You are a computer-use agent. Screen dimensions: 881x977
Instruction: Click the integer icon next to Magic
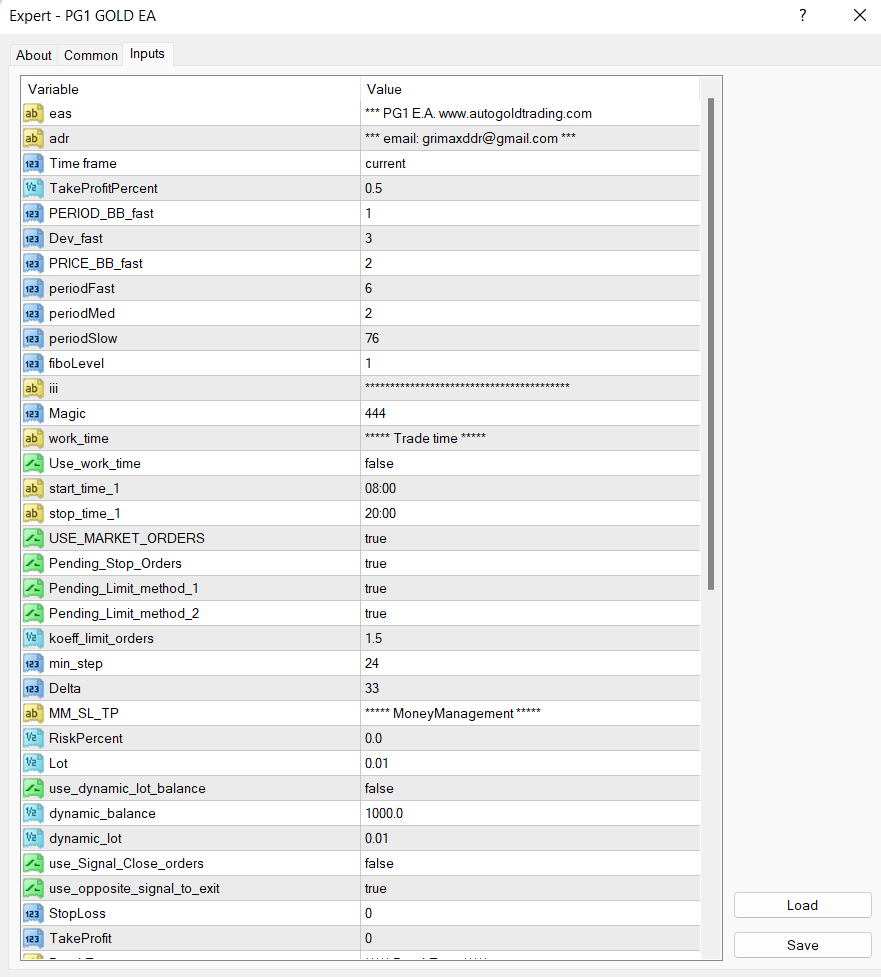coord(33,413)
